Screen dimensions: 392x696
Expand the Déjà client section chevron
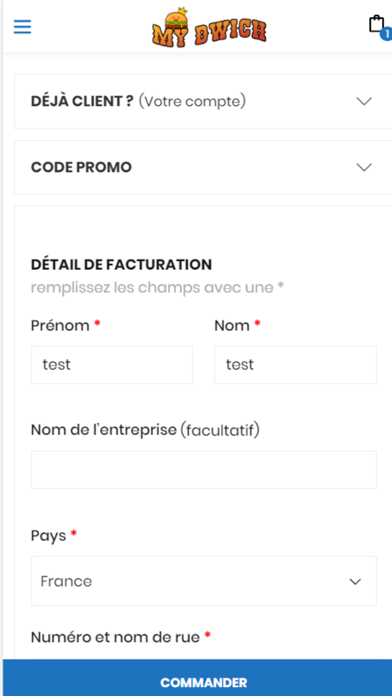pyautogui.click(x=364, y=101)
